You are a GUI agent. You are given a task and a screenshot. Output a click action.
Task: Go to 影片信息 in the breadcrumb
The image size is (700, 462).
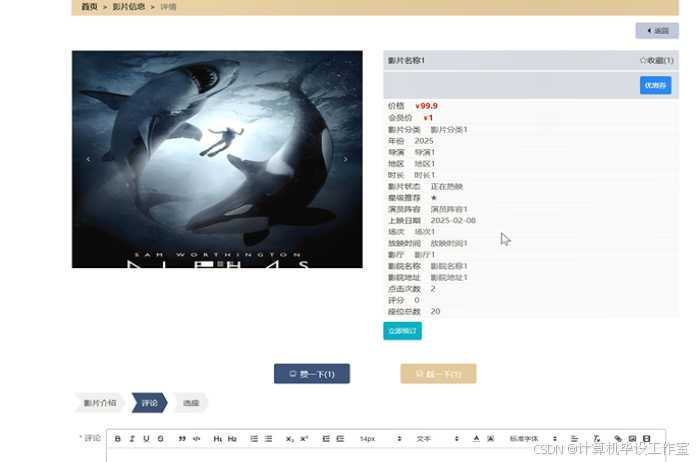pos(129,7)
